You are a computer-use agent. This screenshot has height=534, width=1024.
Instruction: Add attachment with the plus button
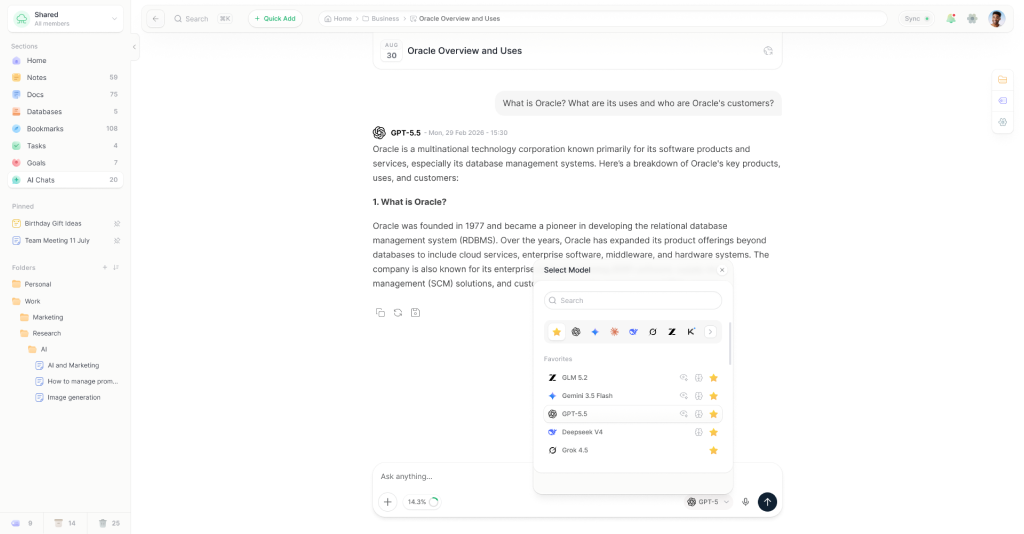point(387,502)
